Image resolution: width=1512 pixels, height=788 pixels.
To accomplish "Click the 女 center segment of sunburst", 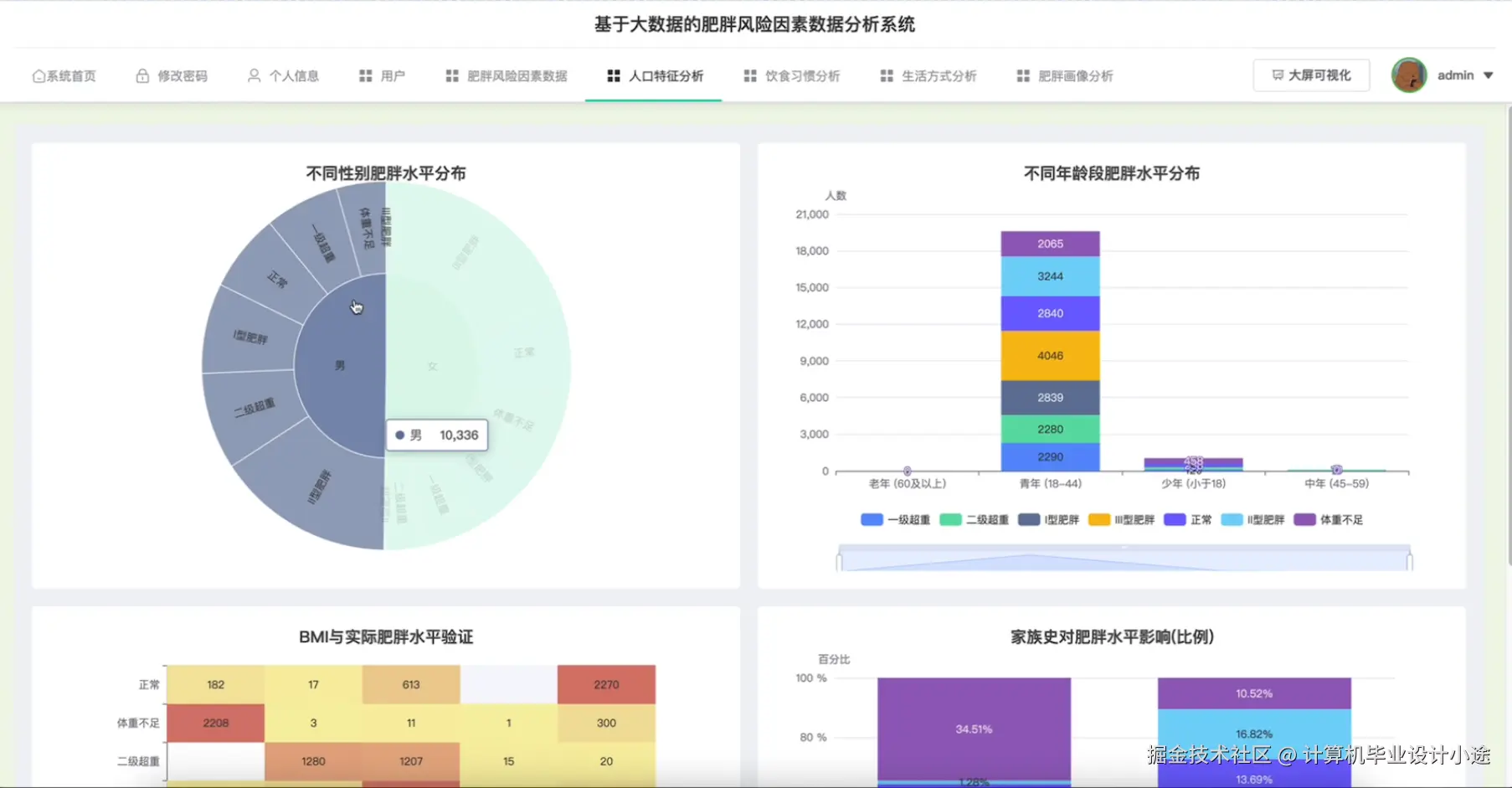I will click(432, 366).
